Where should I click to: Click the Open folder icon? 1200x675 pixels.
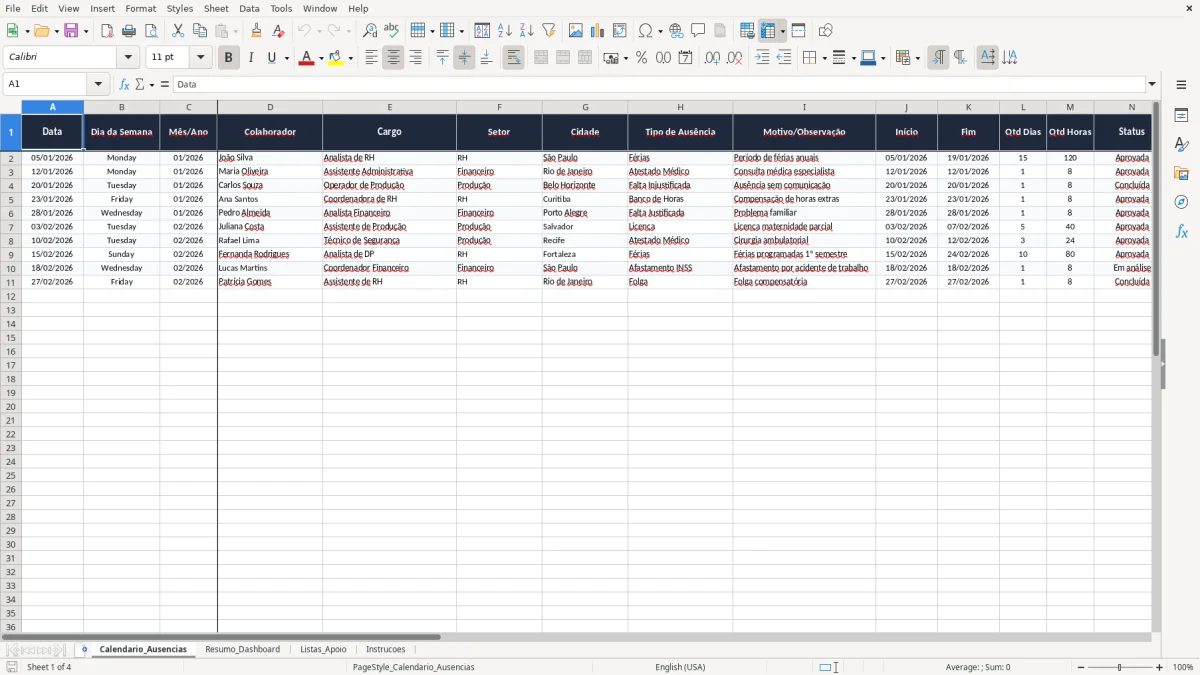tap(41, 31)
